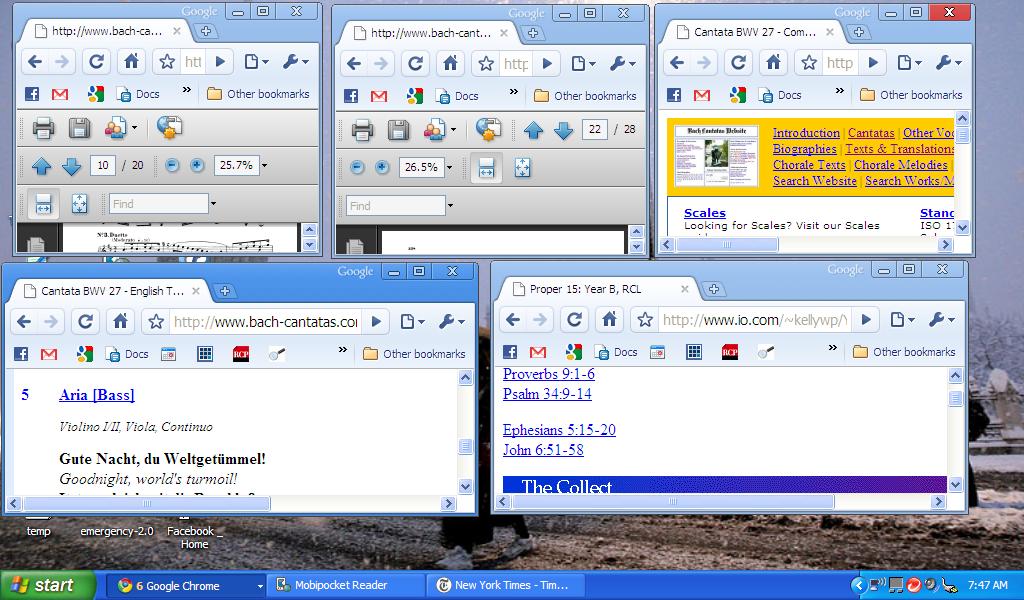Zoom in on the PDF showing 26.5%
1024x600 pixels.
click(x=382, y=168)
